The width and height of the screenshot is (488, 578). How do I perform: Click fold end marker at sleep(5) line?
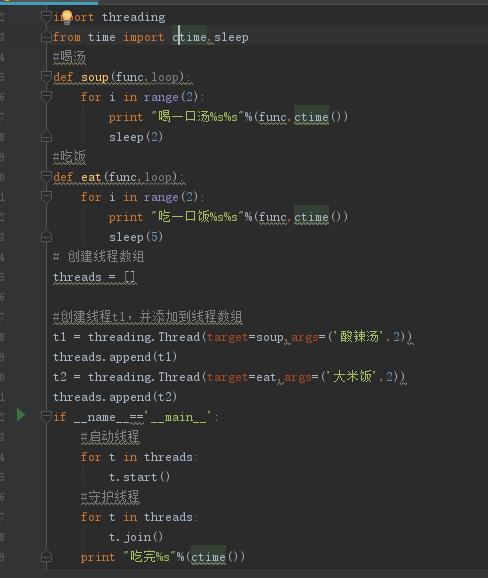(46, 236)
